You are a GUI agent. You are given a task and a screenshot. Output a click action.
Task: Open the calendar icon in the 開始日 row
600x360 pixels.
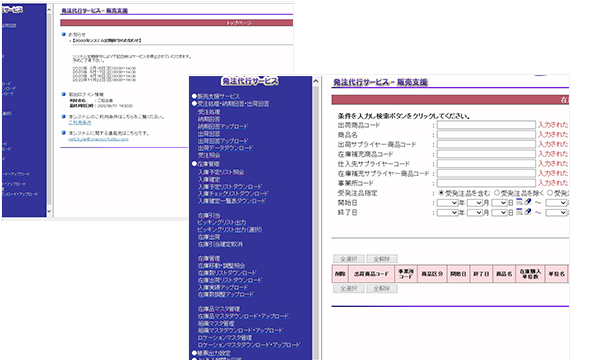519,202
